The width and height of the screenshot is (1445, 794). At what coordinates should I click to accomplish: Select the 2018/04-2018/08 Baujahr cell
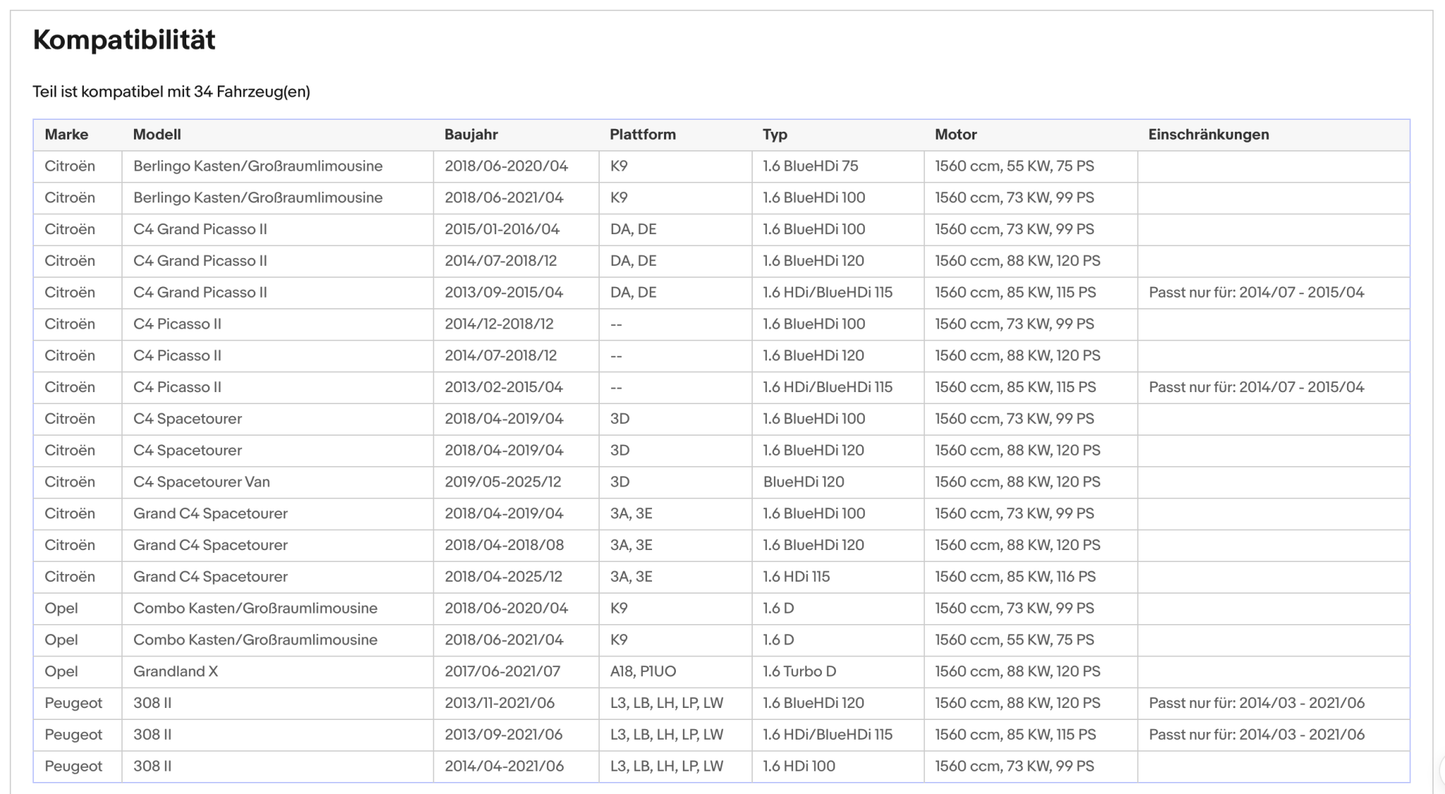516,545
